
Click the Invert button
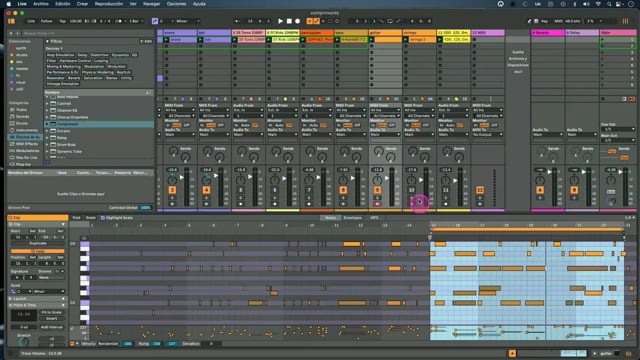coord(51,318)
